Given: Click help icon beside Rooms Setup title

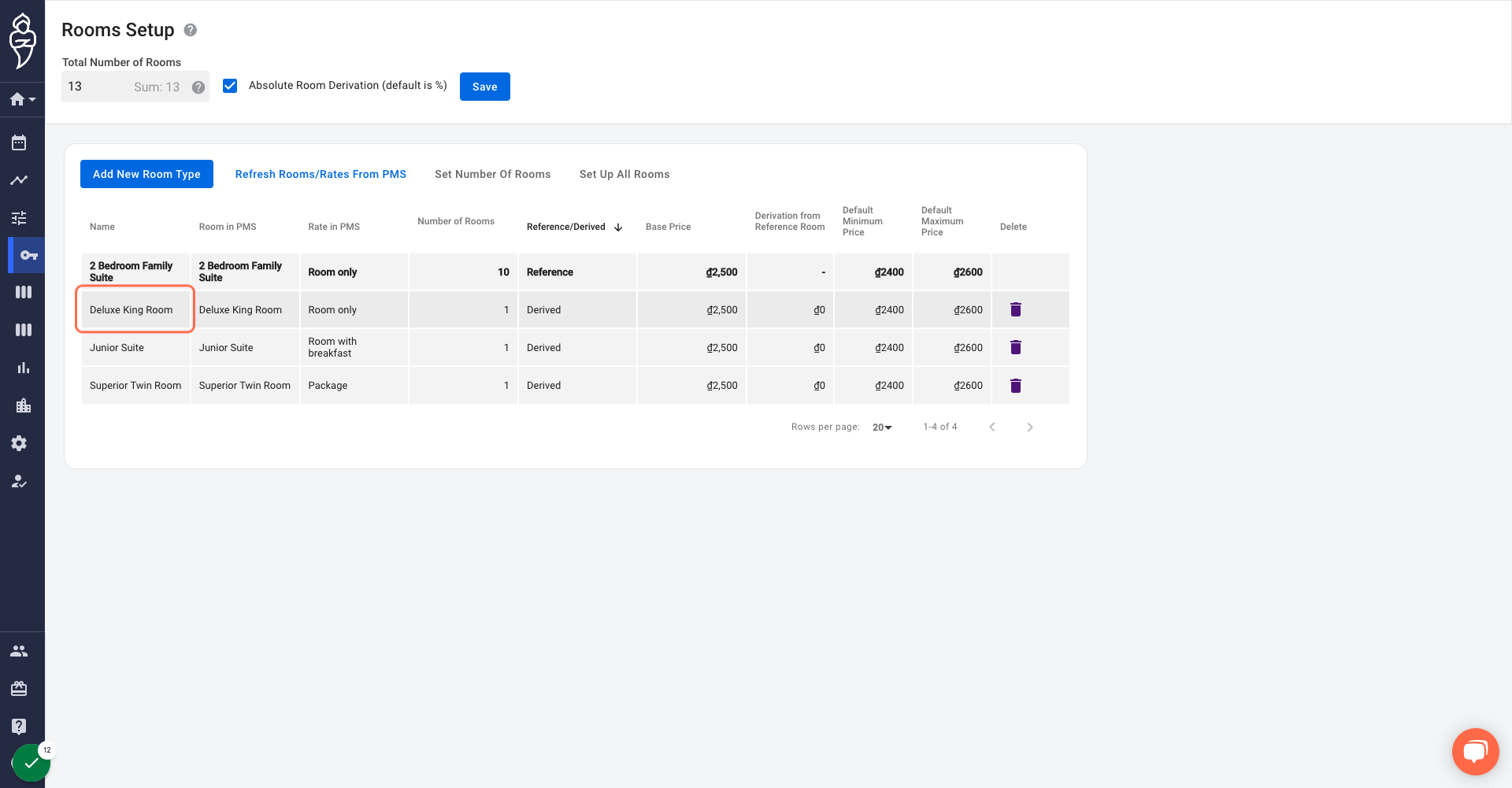Looking at the screenshot, I should click(191, 30).
